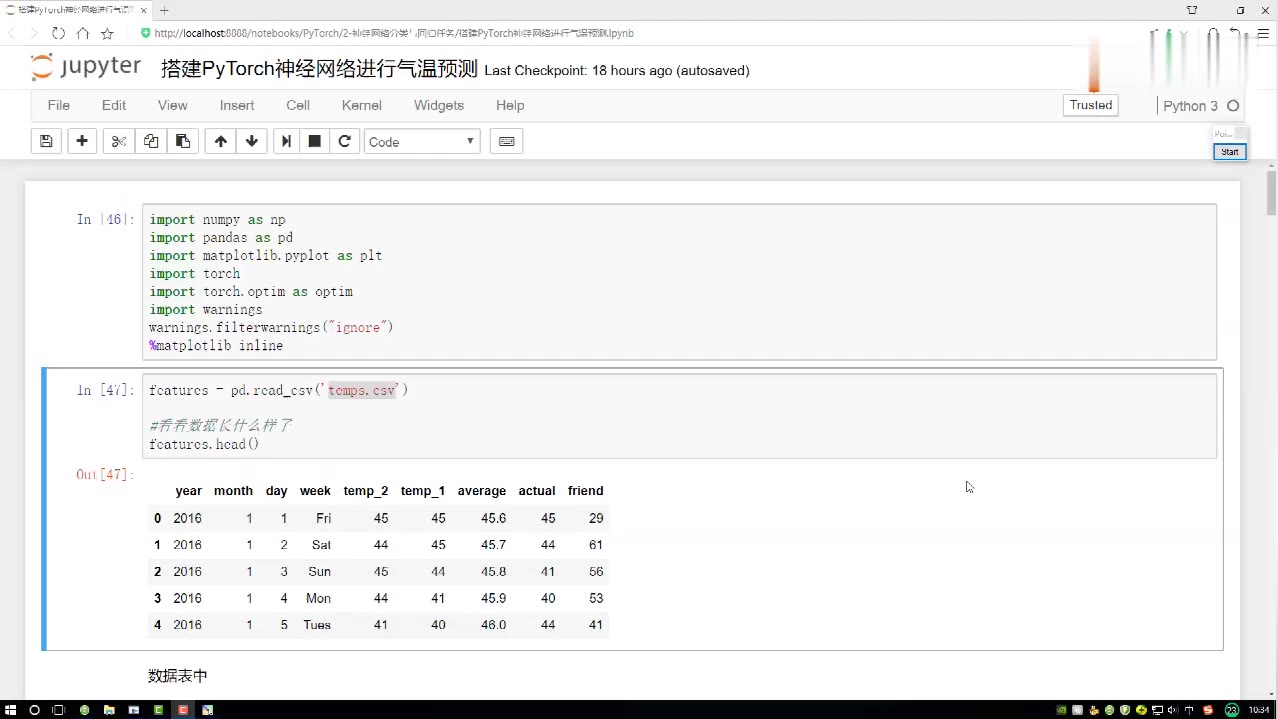Viewport: 1278px width, 719px height.
Task: Run the current cell with the run icon
Action: pos(286,141)
